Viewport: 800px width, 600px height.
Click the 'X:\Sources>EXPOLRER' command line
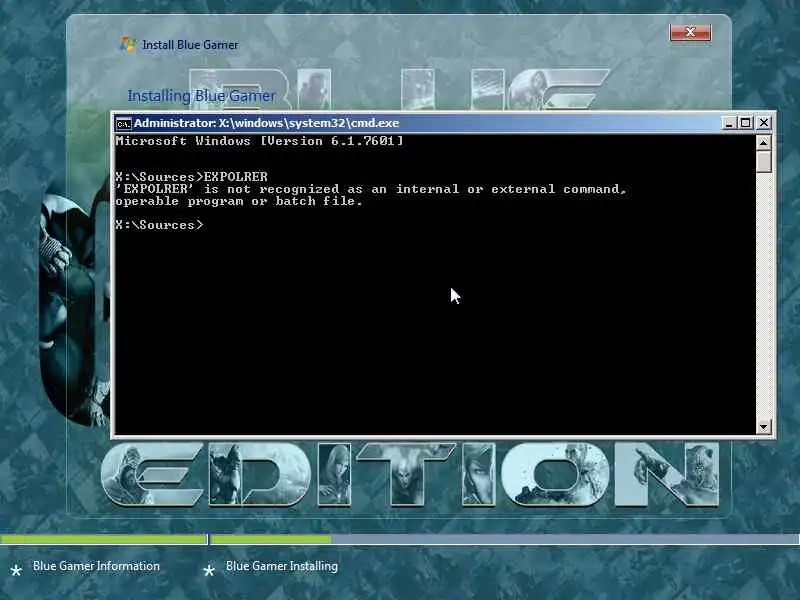point(191,177)
